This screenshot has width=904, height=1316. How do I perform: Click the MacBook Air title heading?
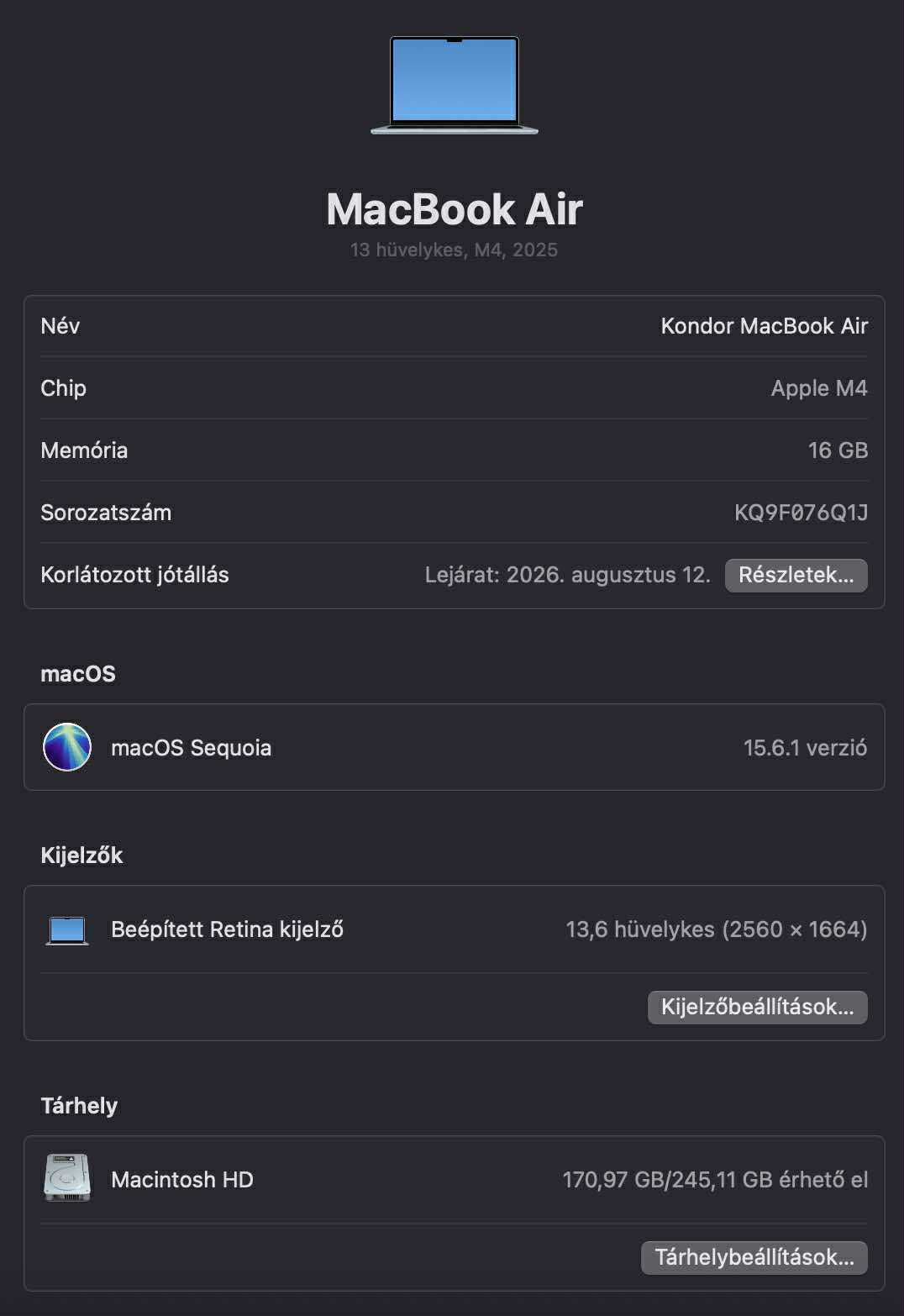(454, 208)
